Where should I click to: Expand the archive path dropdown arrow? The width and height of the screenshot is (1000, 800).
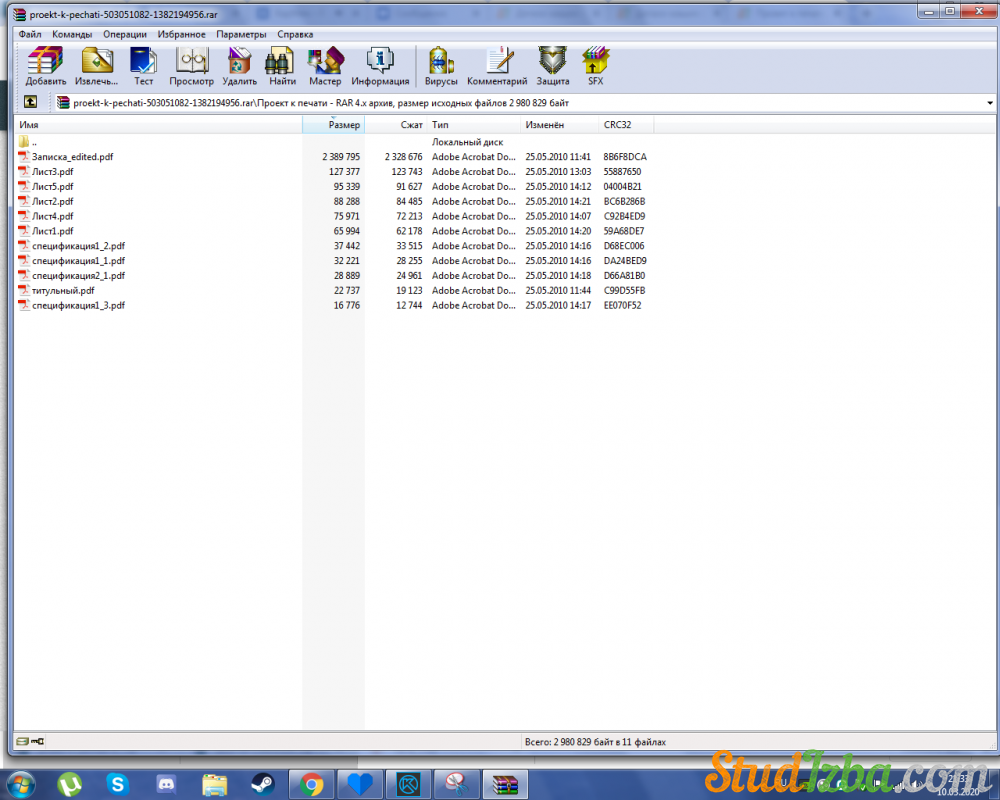[x=989, y=103]
